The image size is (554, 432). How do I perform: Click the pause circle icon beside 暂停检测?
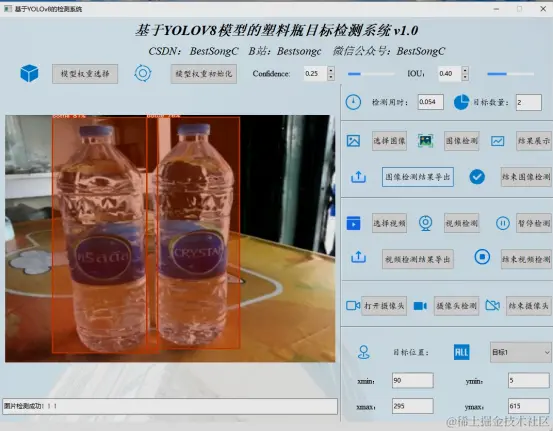pyautogui.click(x=503, y=223)
